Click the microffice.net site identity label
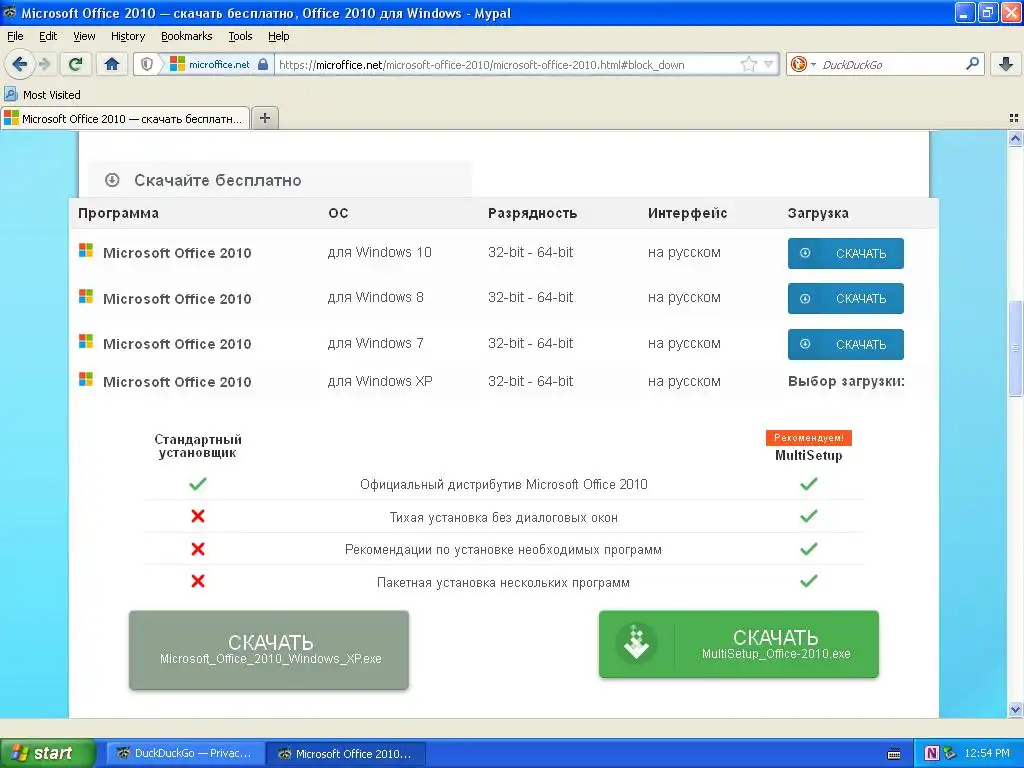 [219, 64]
